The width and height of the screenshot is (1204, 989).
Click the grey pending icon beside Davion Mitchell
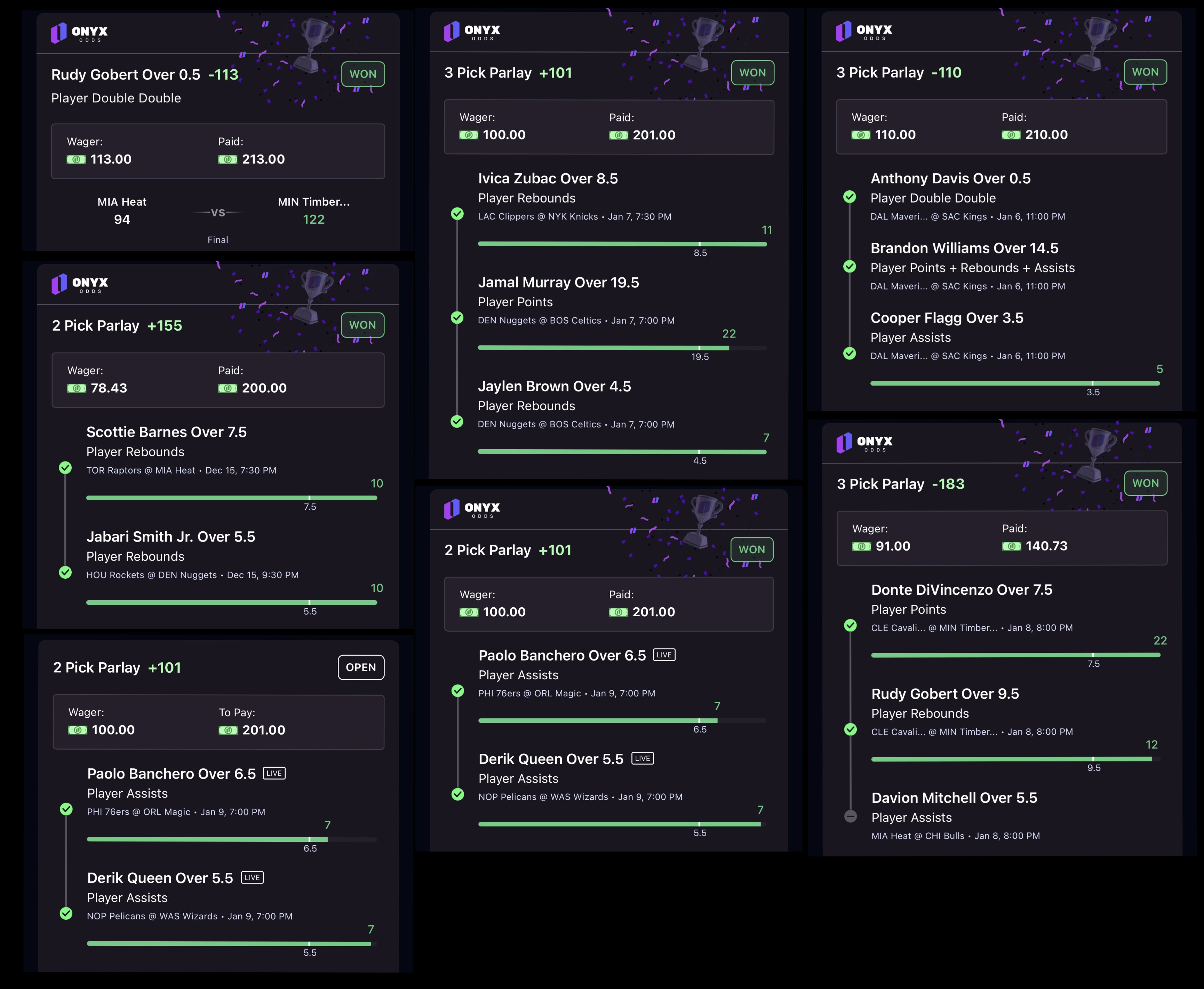point(850,816)
